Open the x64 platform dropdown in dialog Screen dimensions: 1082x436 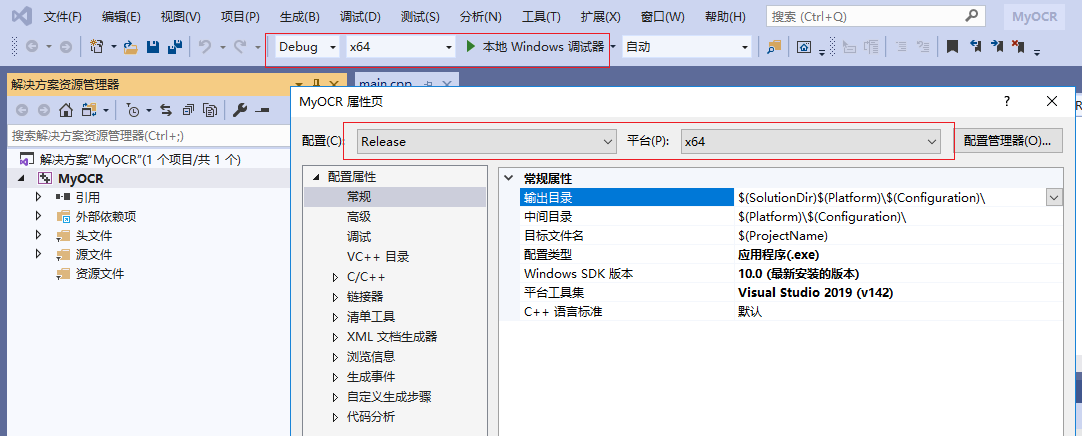coord(810,142)
